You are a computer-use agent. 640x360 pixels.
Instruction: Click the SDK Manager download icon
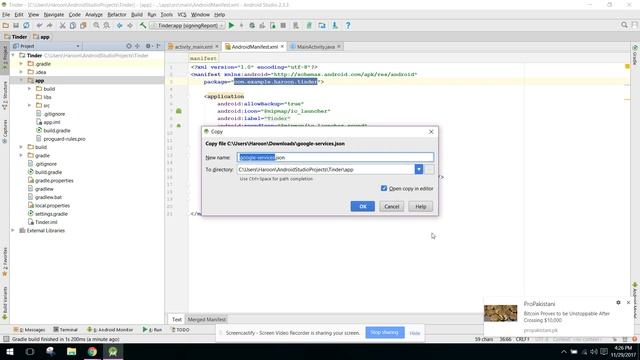(335, 25)
